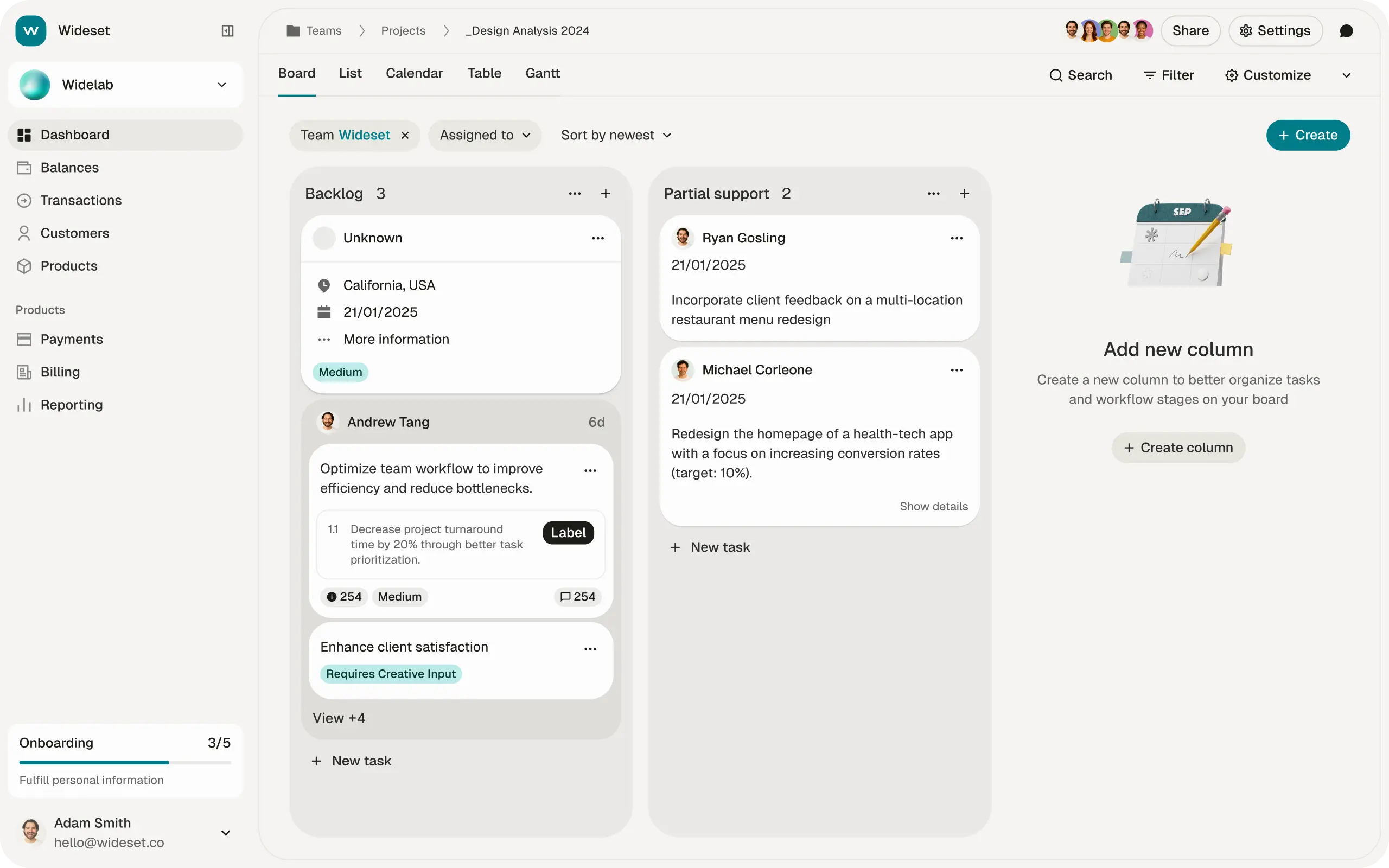Open options for Unknown card
Screen dimensions: 1389x868
coord(597,238)
